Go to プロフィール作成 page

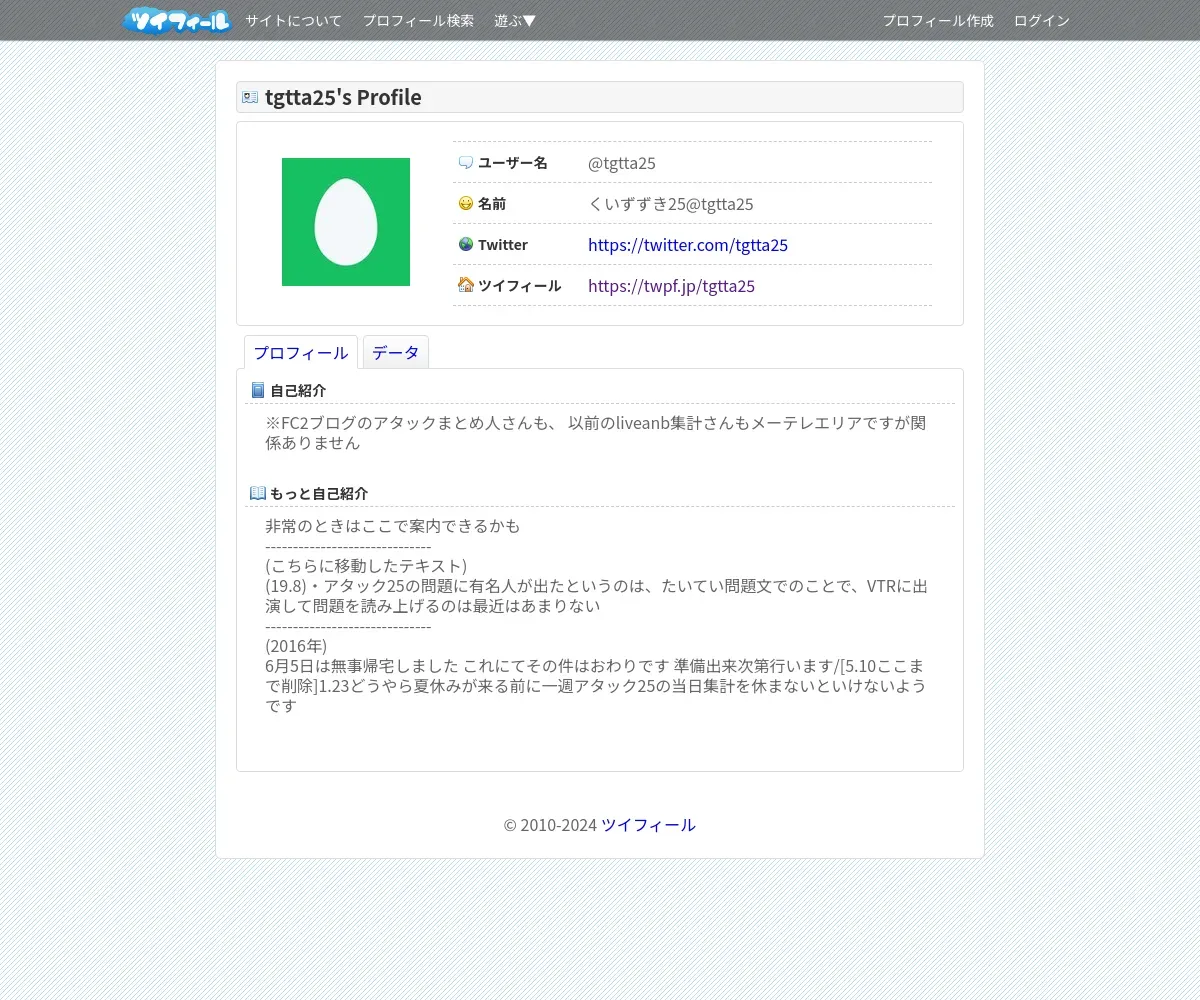(938, 21)
